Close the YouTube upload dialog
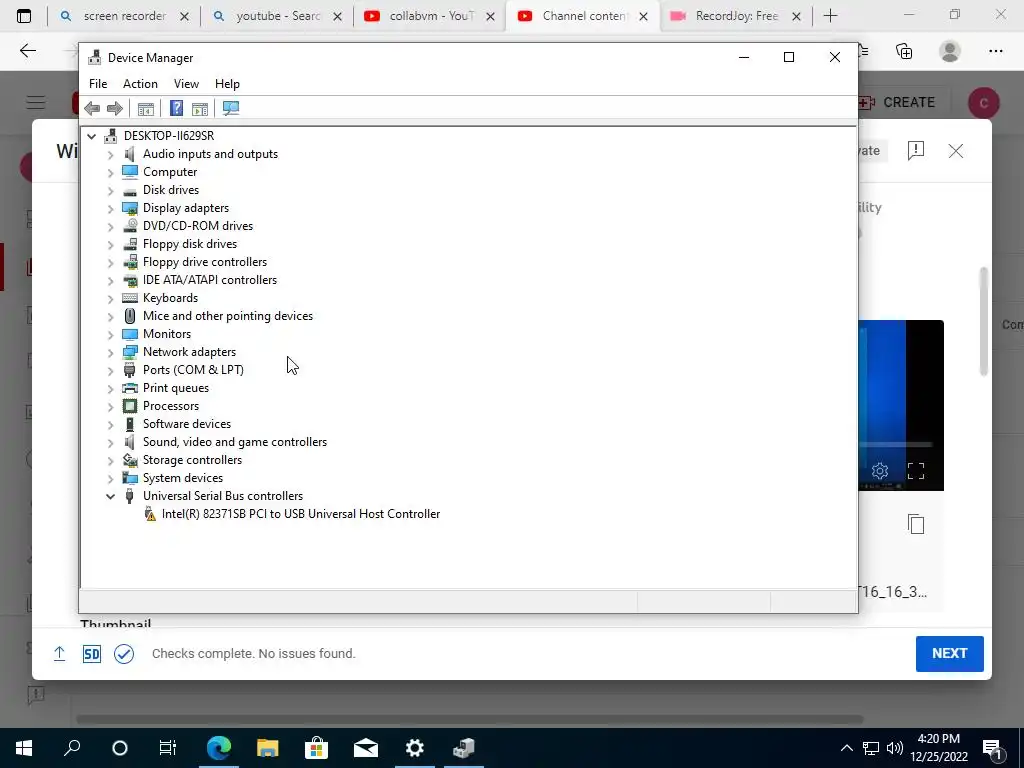This screenshot has height=768, width=1024. (955, 151)
